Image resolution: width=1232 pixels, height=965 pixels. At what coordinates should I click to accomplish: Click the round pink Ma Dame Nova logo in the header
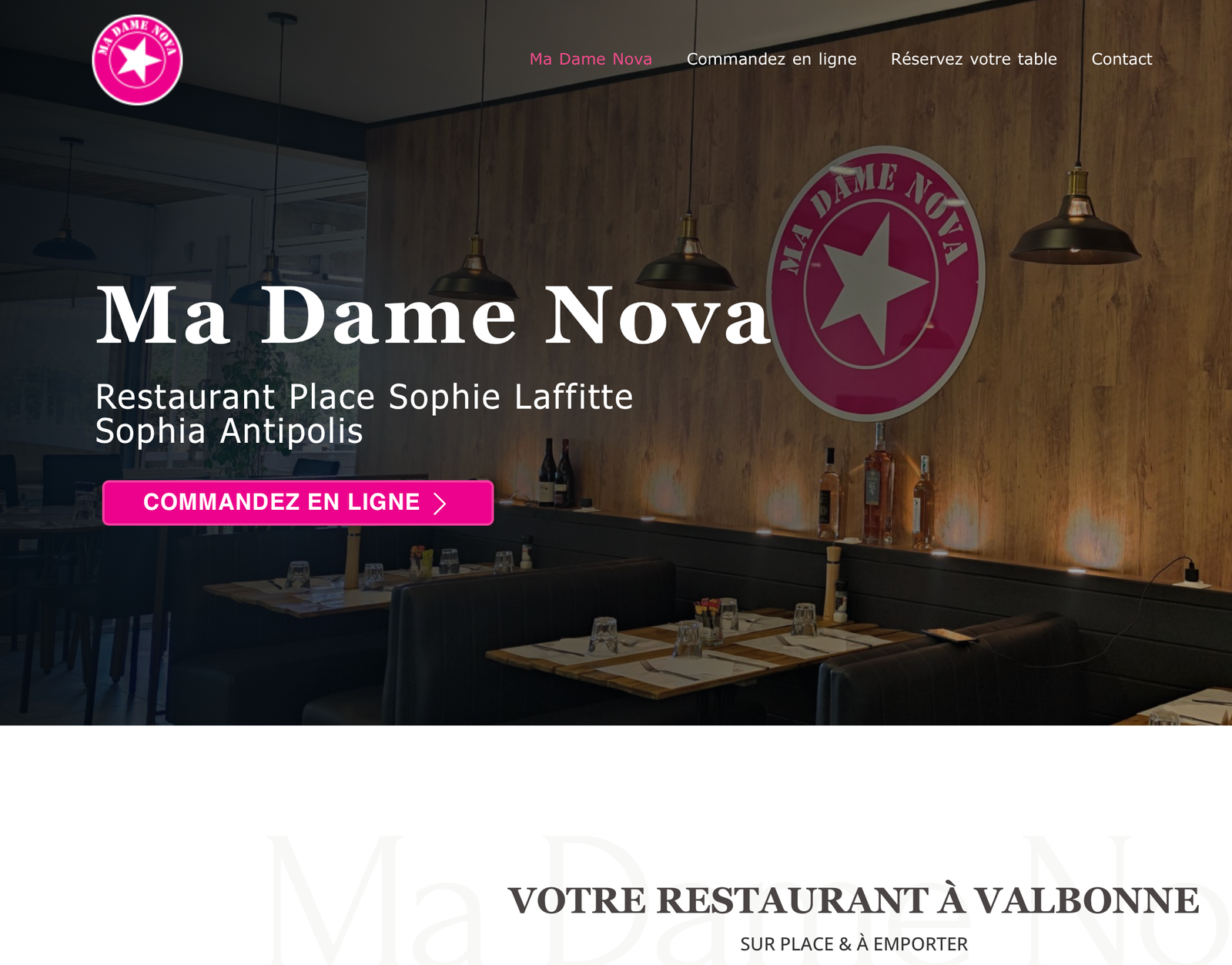coord(137,59)
